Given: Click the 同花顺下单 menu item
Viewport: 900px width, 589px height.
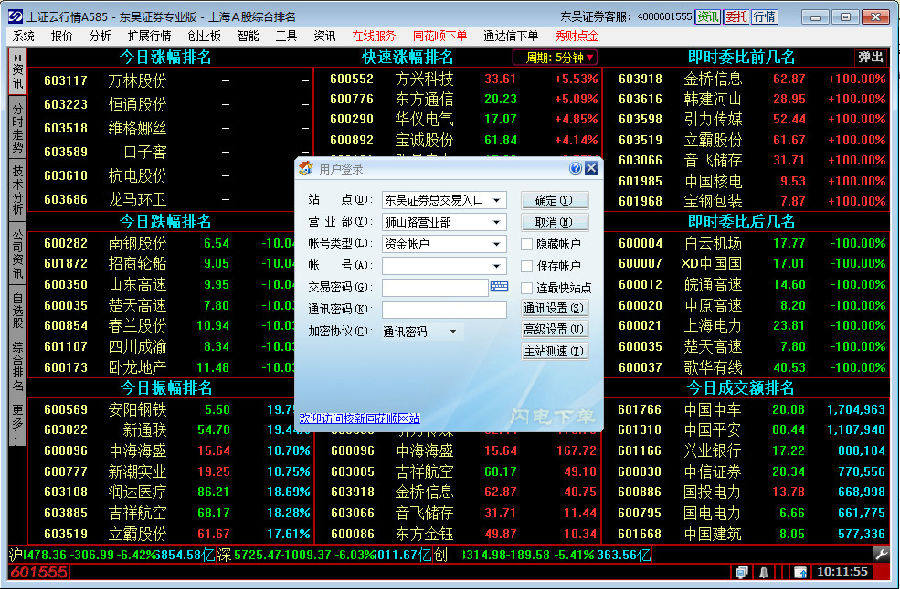Looking at the screenshot, I should pyautogui.click(x=440, y=36).
